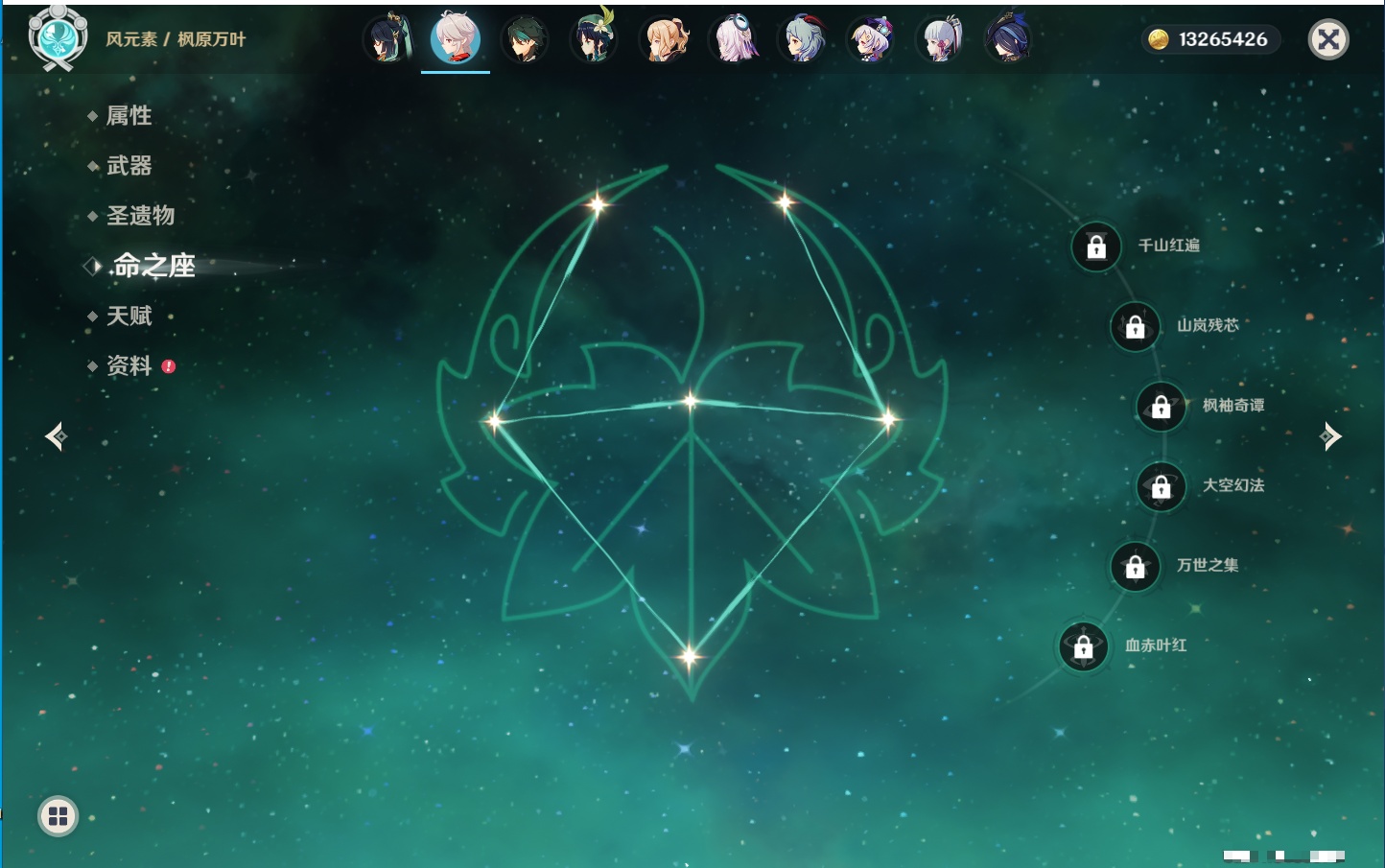Click the Mora amount 13265426
The image size is (1385, 868).
1223,39
